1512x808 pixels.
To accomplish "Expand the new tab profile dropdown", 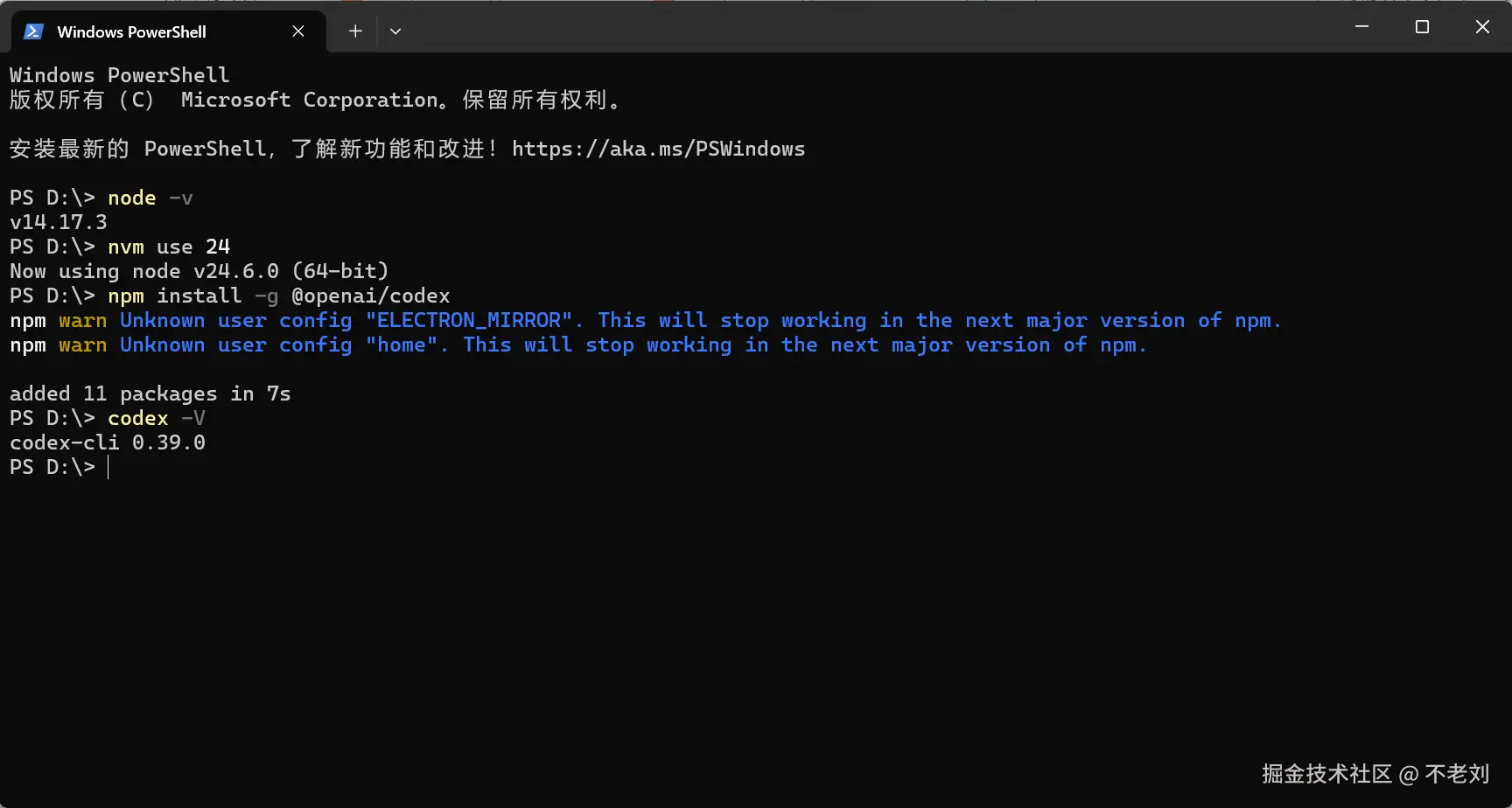I will click(x=395, y=31).
